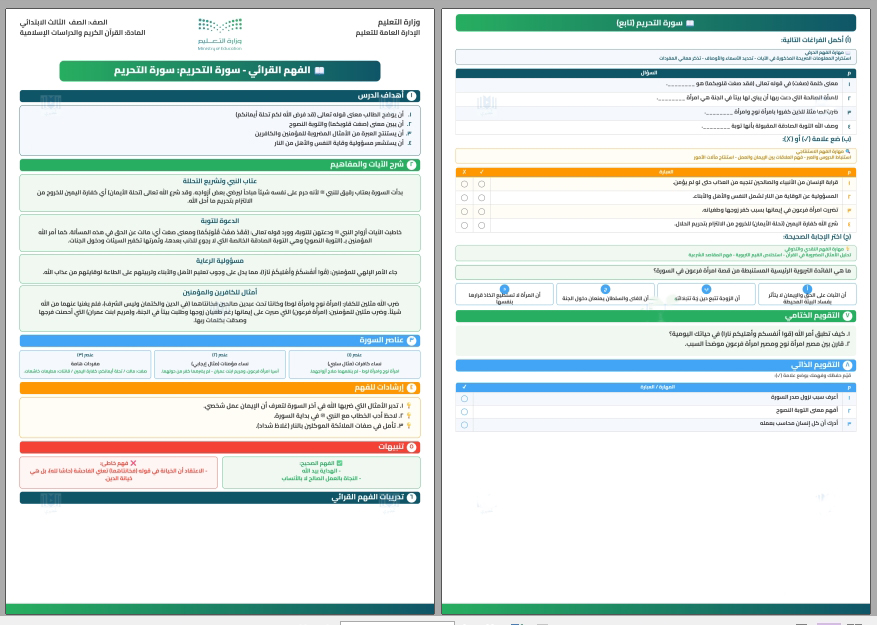The height and width of the screenshot is (625, 877).
Task: Mark false for statement قرابة الإنسان من الأنبياء
Action: click(464, 184)
